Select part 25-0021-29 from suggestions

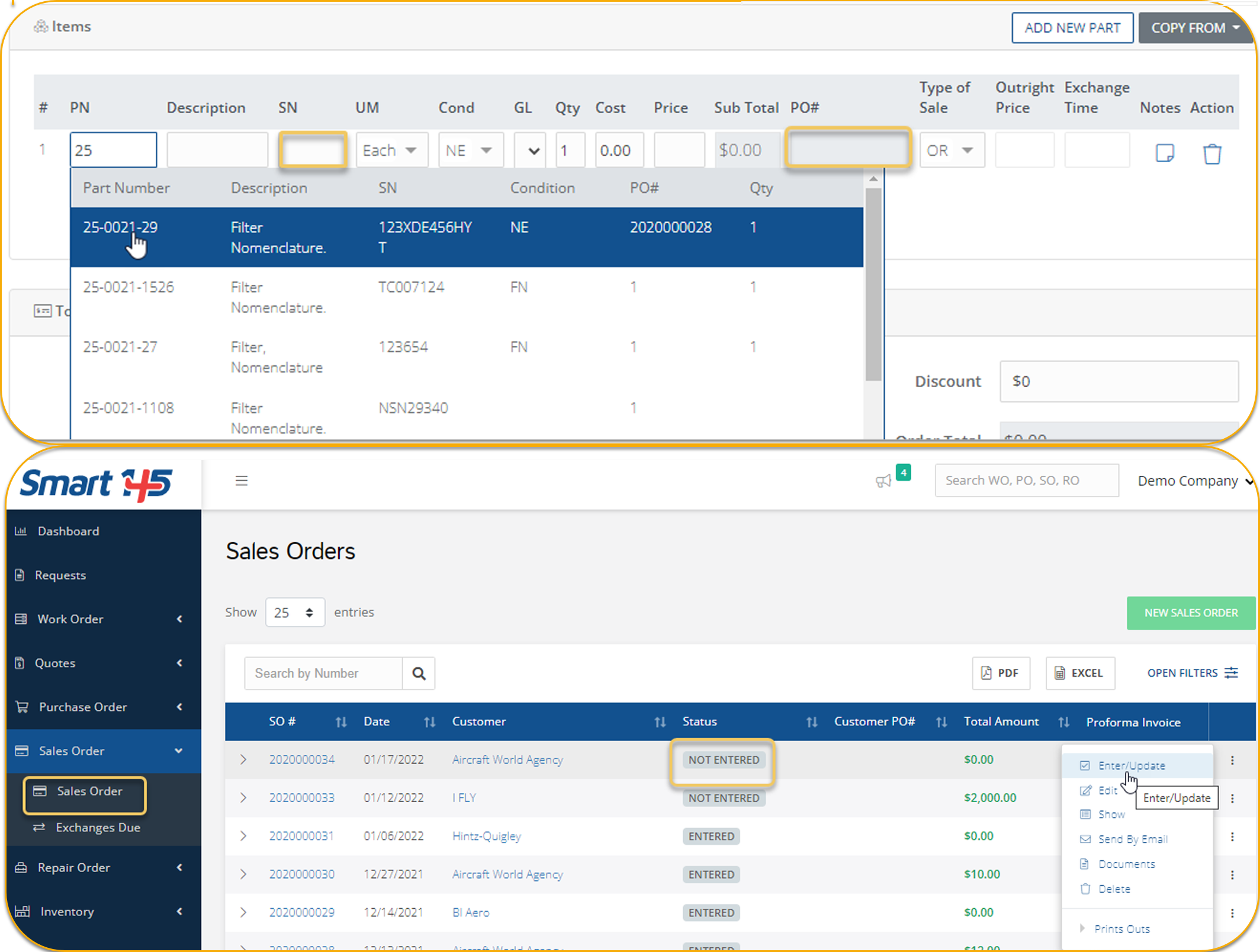467,237
